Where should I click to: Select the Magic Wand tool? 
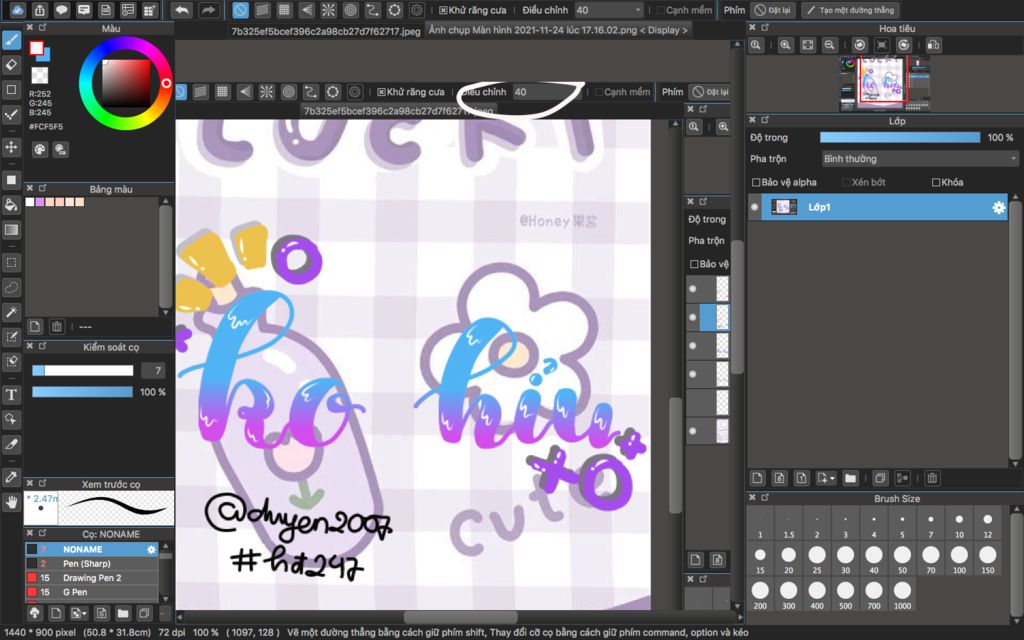[11, 312]
